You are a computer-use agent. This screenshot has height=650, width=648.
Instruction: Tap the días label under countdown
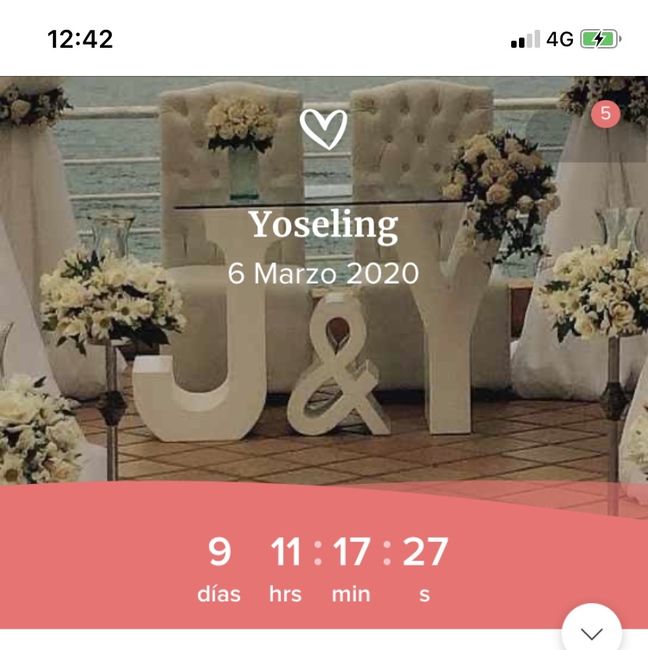coord(219,594)
